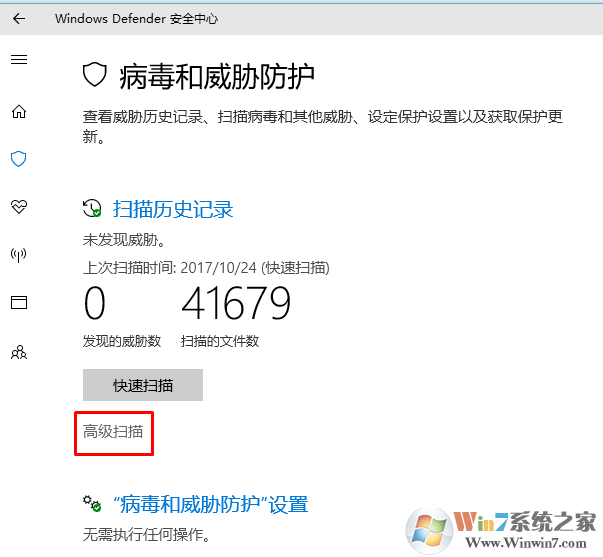Open device health heart icon

19,207
